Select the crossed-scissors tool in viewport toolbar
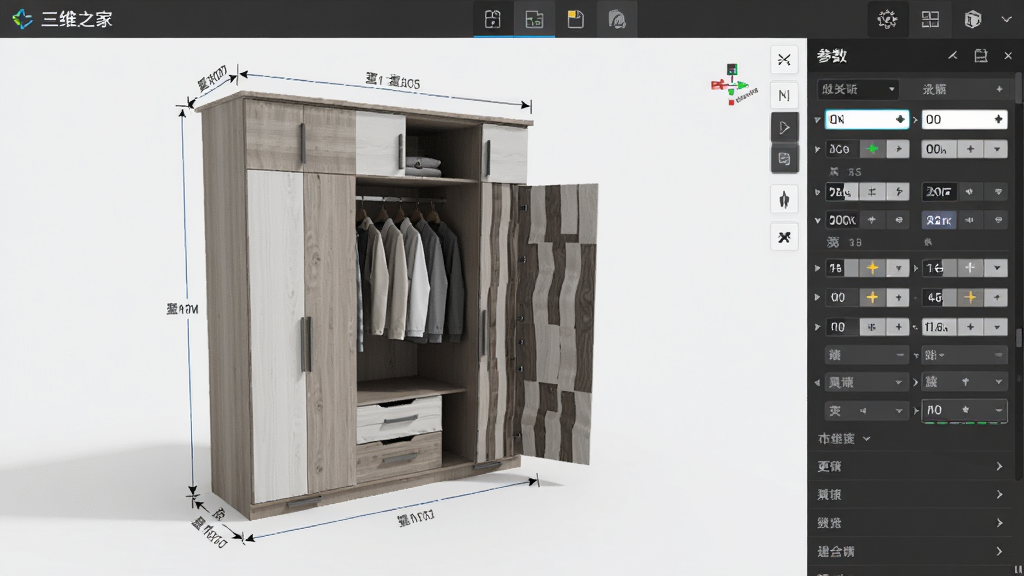This screenshot has height=576, width=1024. pos(784,60)
